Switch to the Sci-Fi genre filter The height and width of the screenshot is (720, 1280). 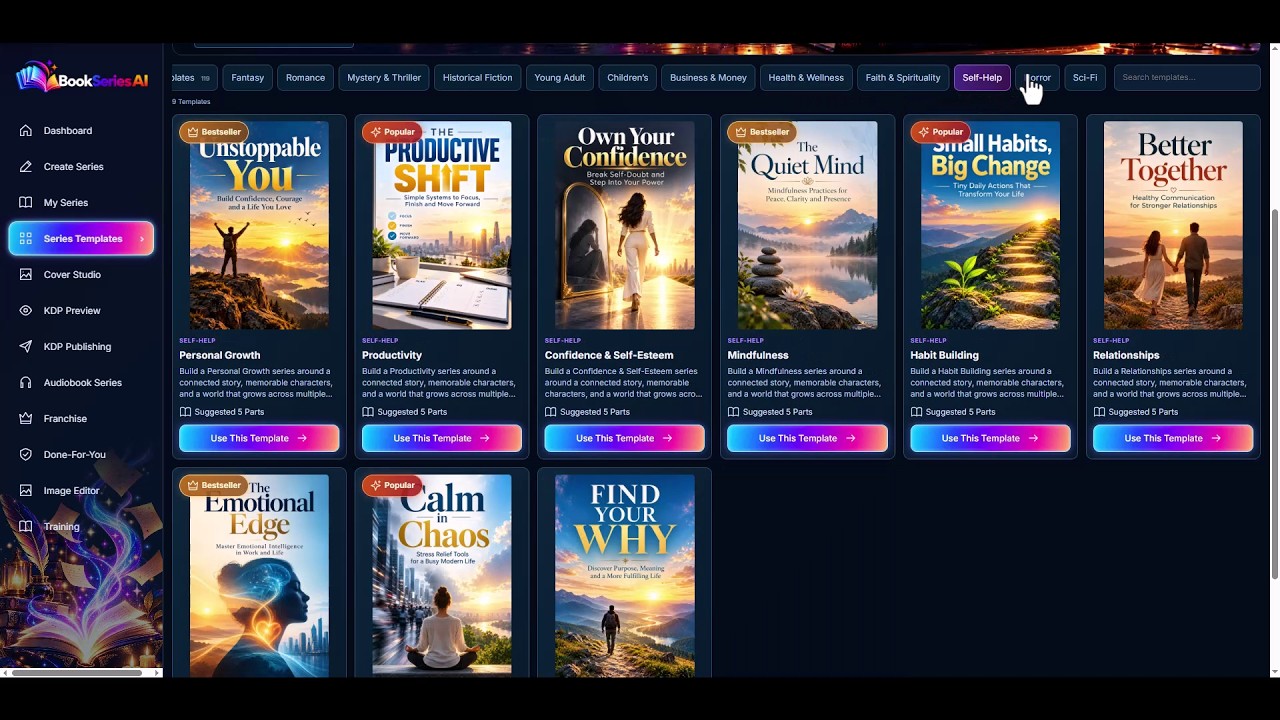(1085, 78)
